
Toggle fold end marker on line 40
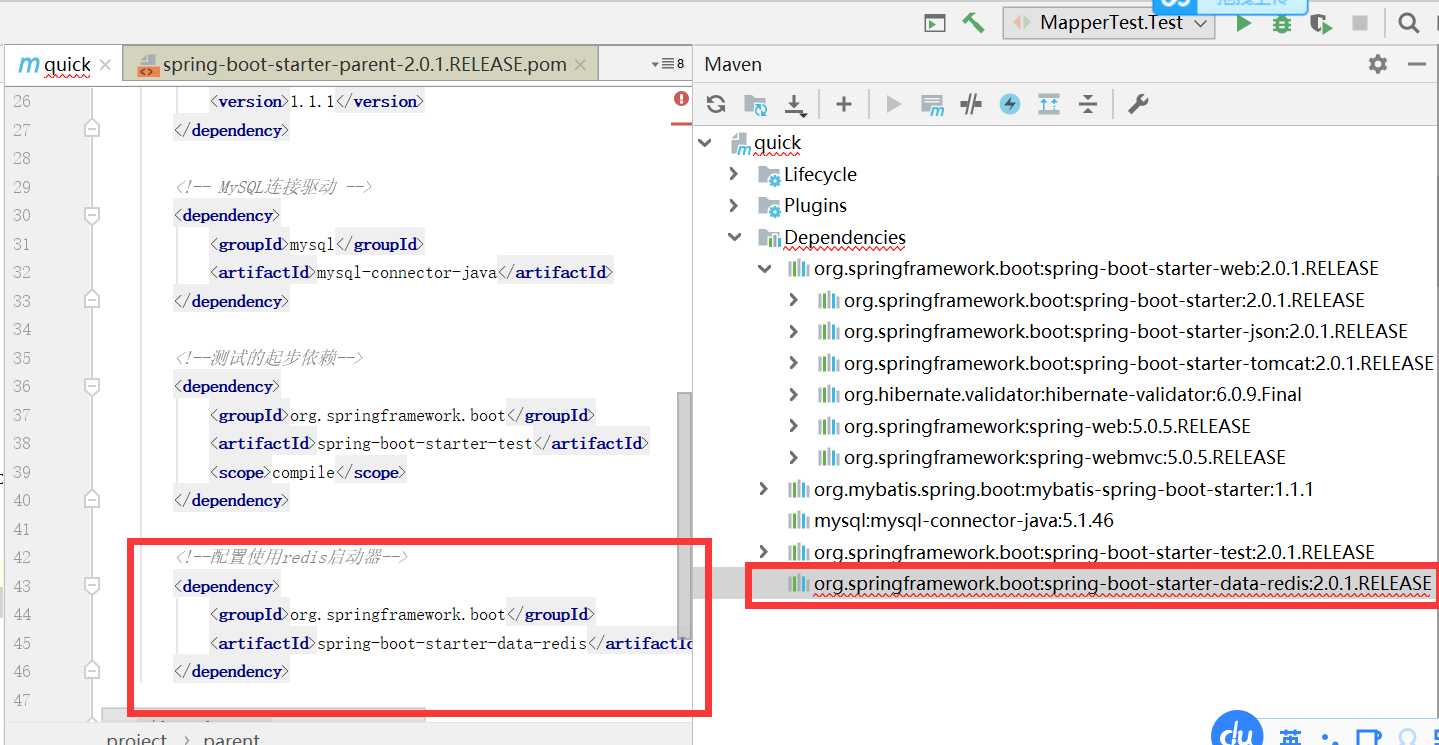[x=92, y=500]
